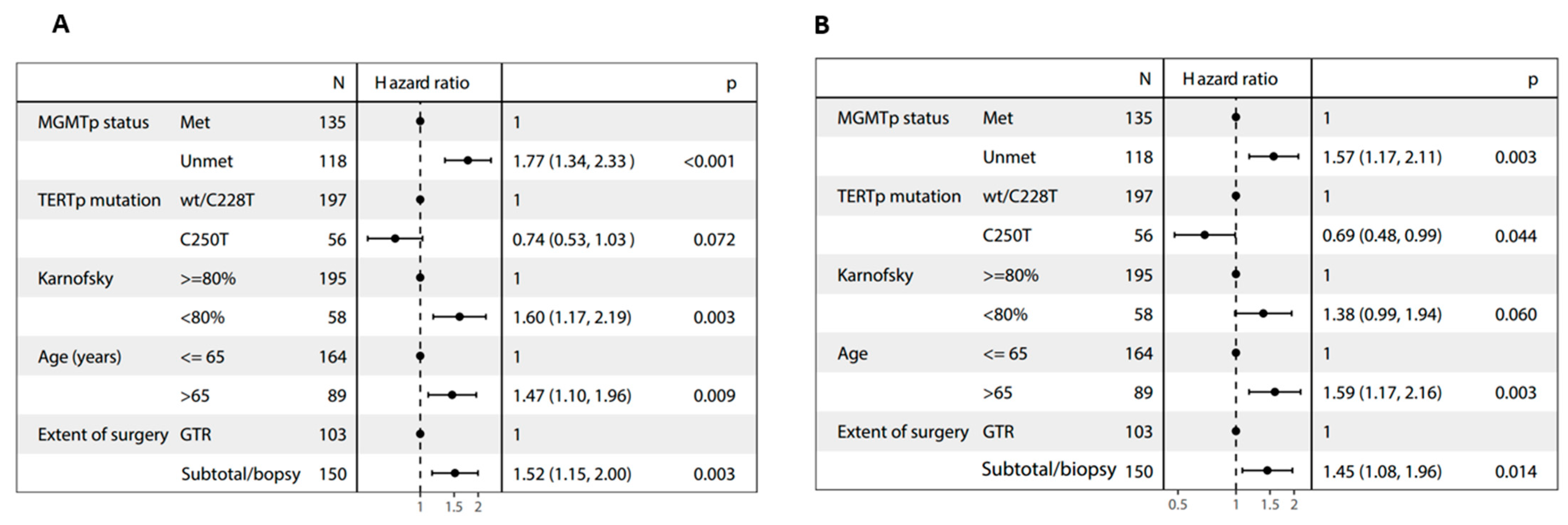The height and width of the screenshot is (525, 1568).
Task: Select the Hazard ratio header in panel A
Action: (422, 83)
